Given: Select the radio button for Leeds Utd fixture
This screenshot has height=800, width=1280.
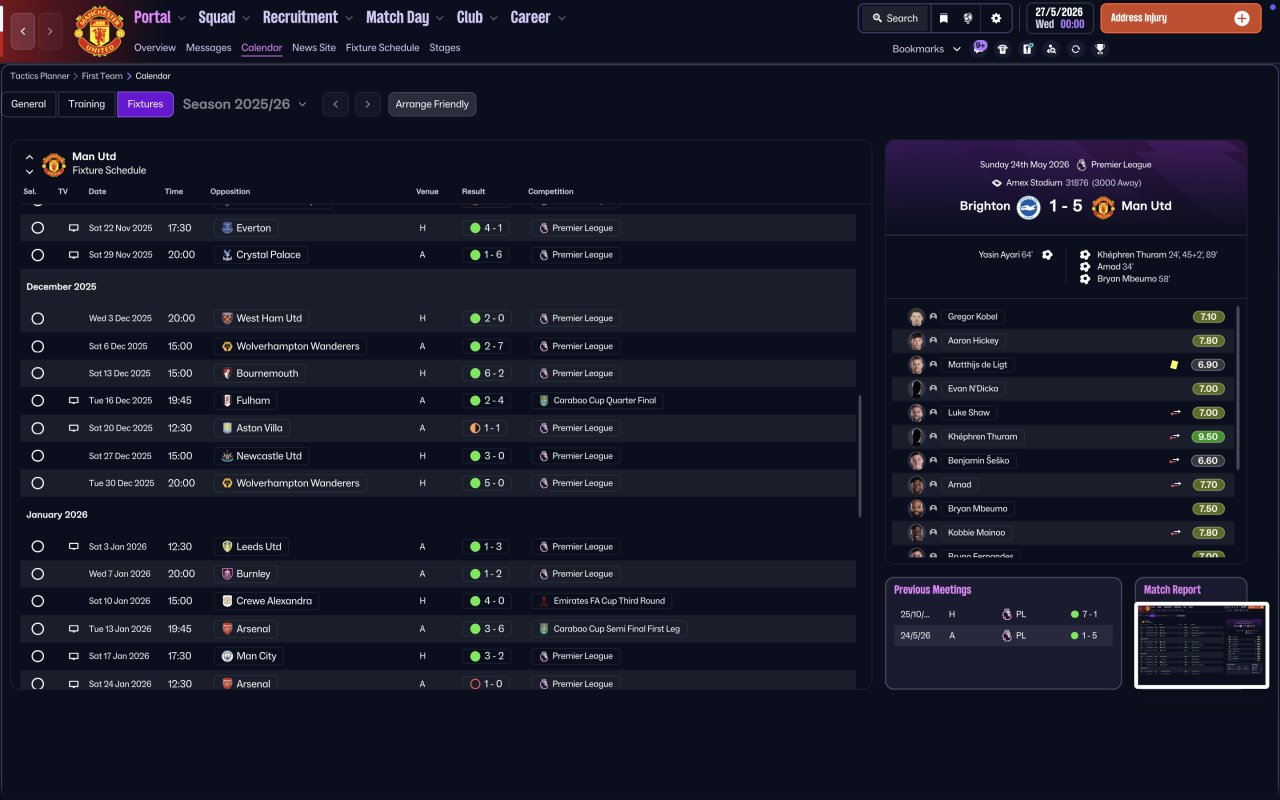Looking at the screenshot, I should (38, 547).
